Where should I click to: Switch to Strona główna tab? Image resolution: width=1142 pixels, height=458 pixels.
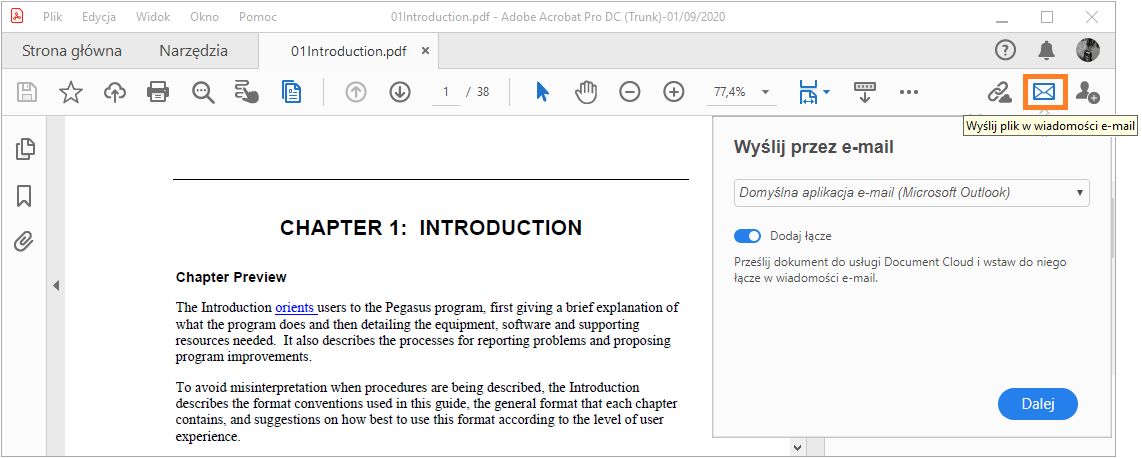72,51
